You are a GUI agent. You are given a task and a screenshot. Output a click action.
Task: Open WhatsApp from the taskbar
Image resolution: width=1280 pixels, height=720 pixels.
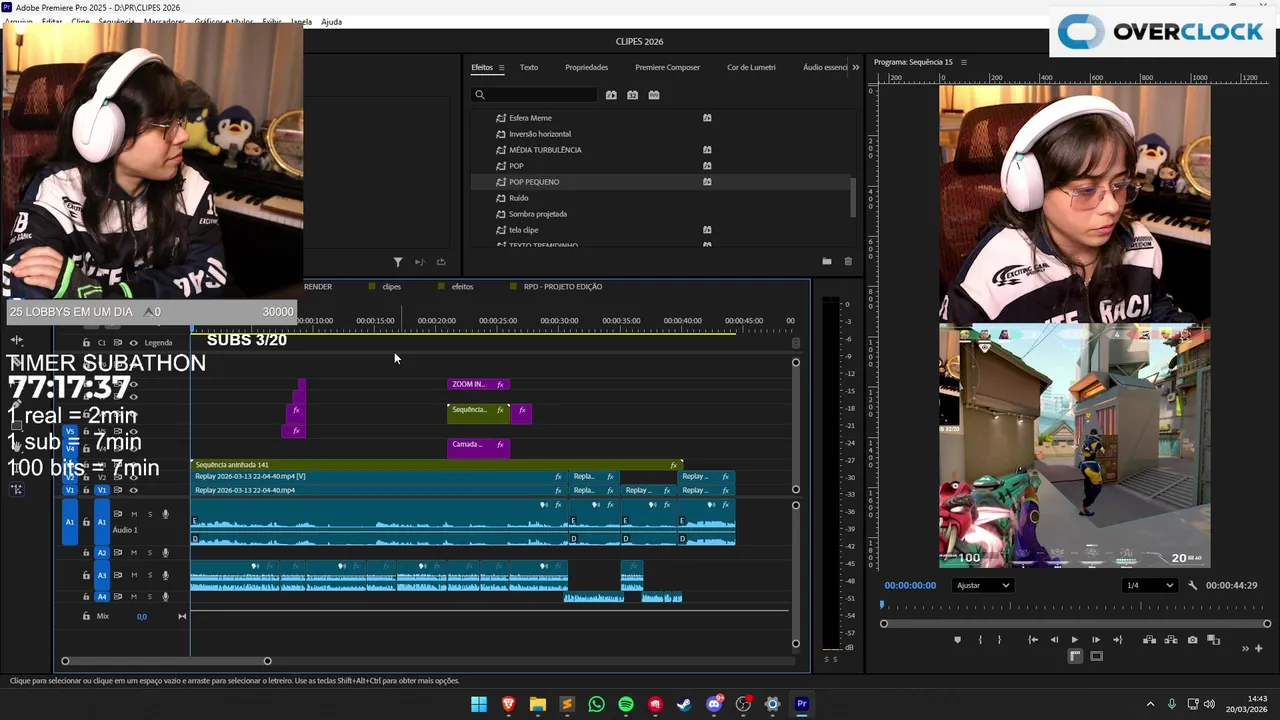pyautogui.click(x=596, y=704)
